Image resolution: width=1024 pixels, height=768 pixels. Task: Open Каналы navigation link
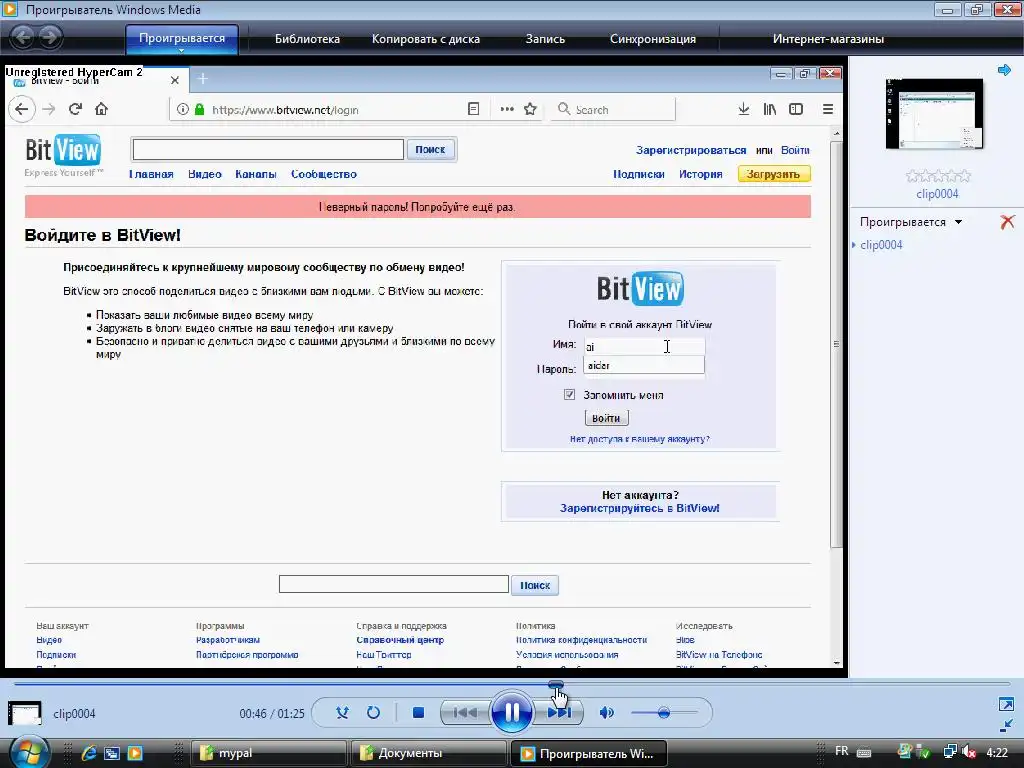(256, 174)
